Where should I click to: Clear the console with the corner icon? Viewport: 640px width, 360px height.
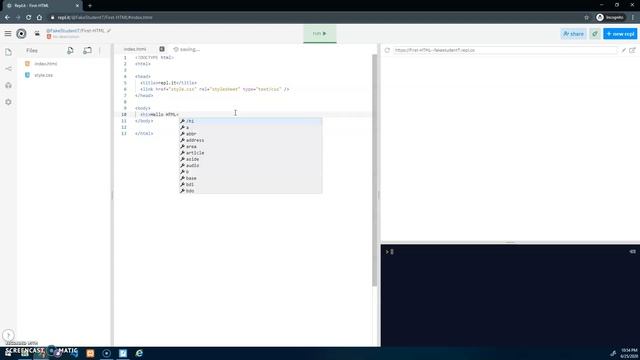[632, 252]
